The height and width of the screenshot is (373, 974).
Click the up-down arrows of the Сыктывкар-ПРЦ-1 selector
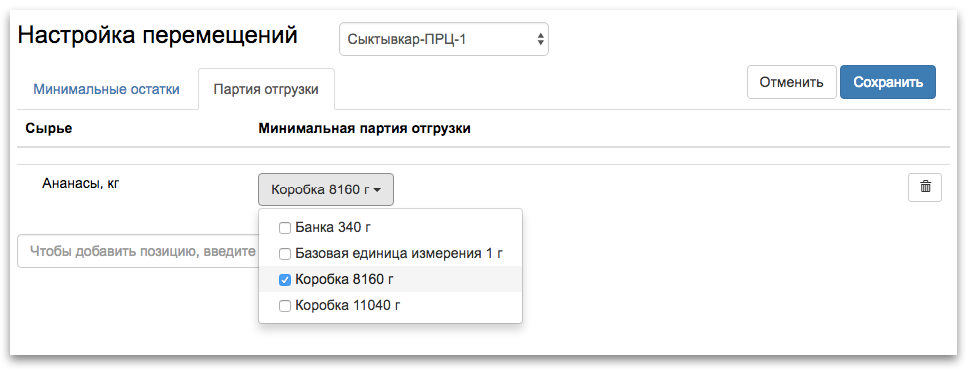tap(540, 39)
